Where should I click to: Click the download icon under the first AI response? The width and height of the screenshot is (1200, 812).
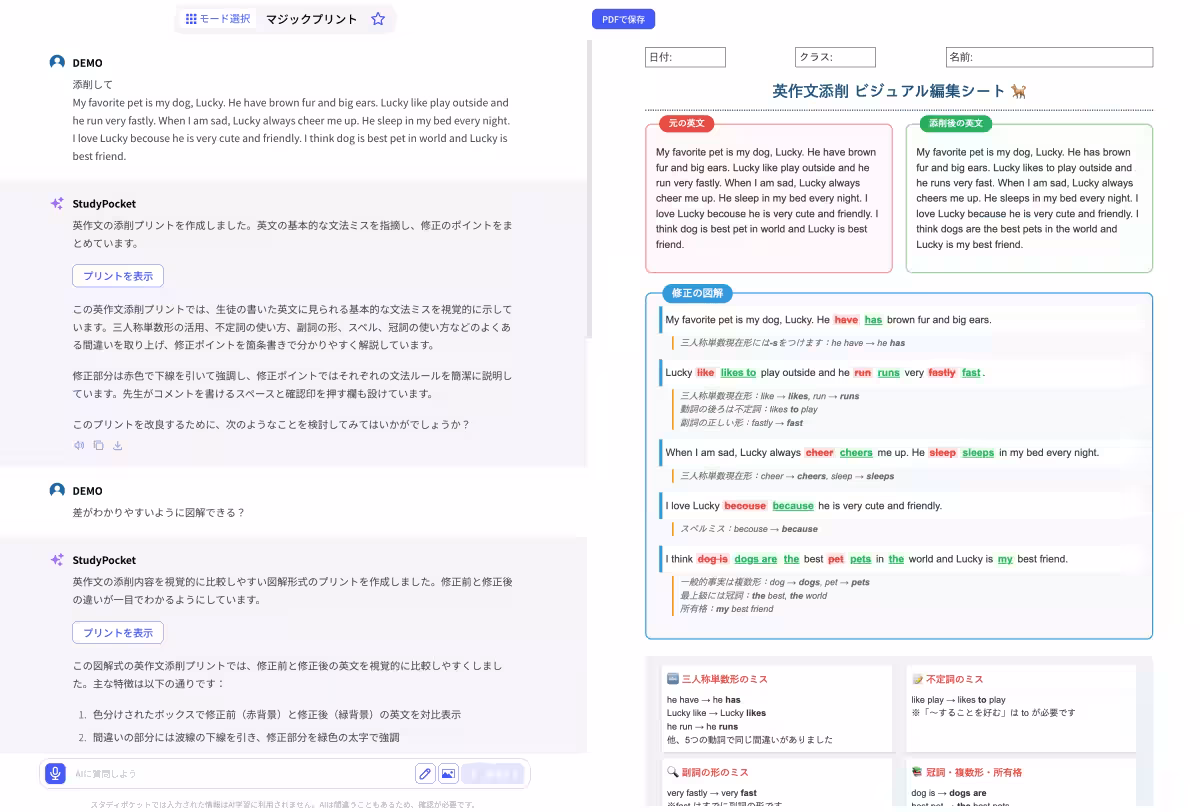point(117,445)
